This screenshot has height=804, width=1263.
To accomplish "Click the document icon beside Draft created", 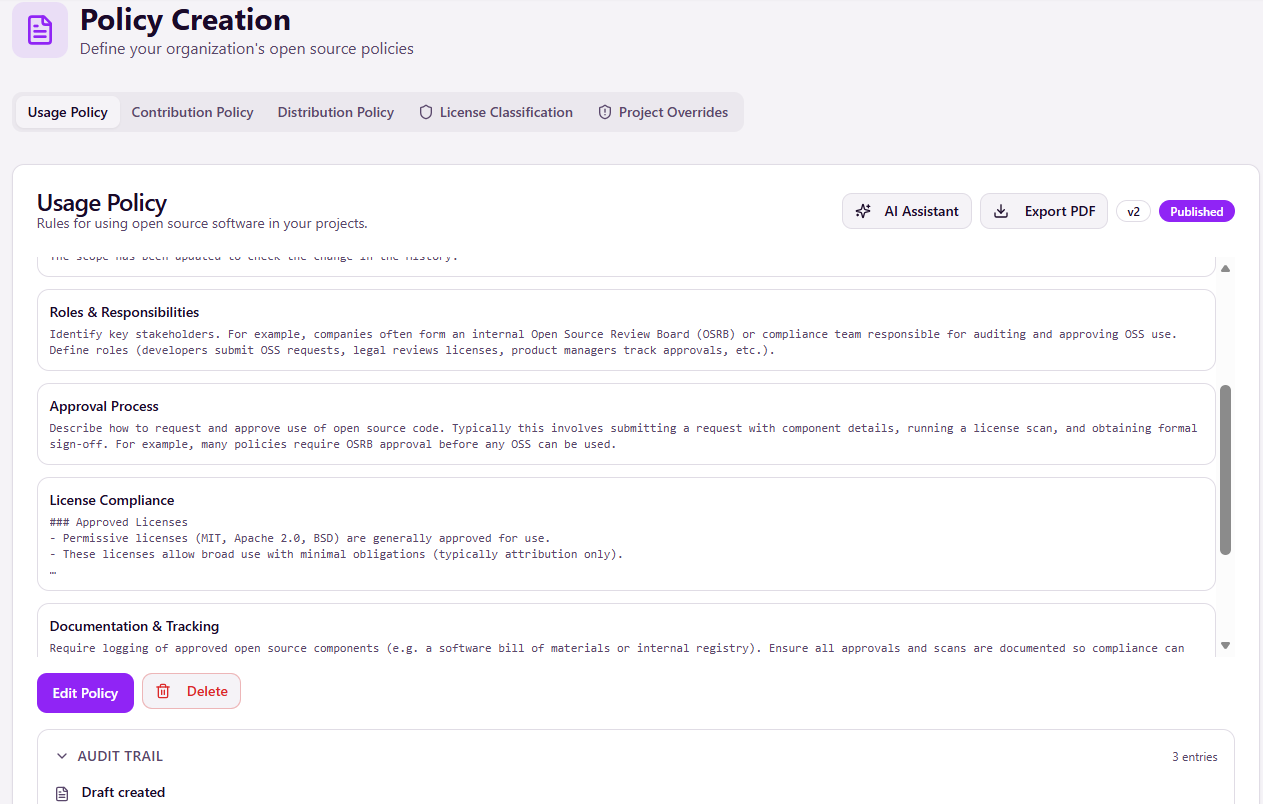I will click(x=62, y=793).
